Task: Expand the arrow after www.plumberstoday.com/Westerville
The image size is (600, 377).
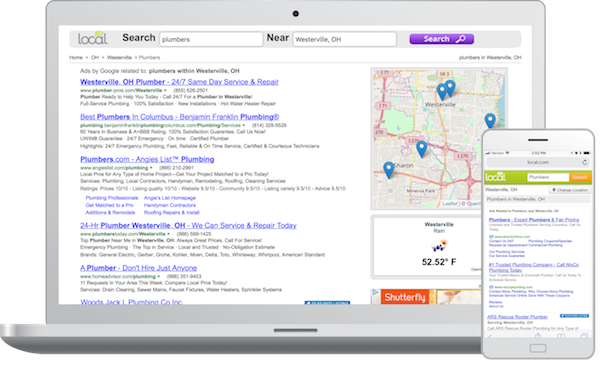Action: point(168,234)
